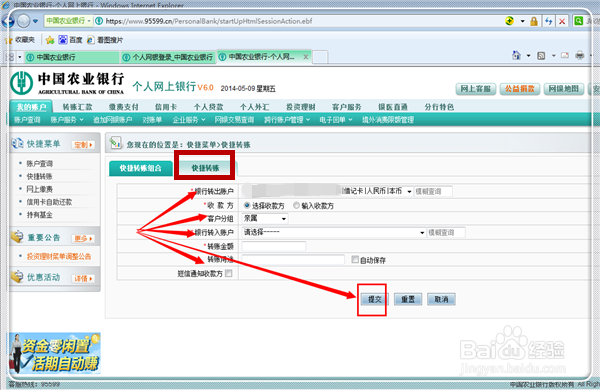Click the 转账用途 input field
Screen dimensions: 600x390
[x=293, y=259]
